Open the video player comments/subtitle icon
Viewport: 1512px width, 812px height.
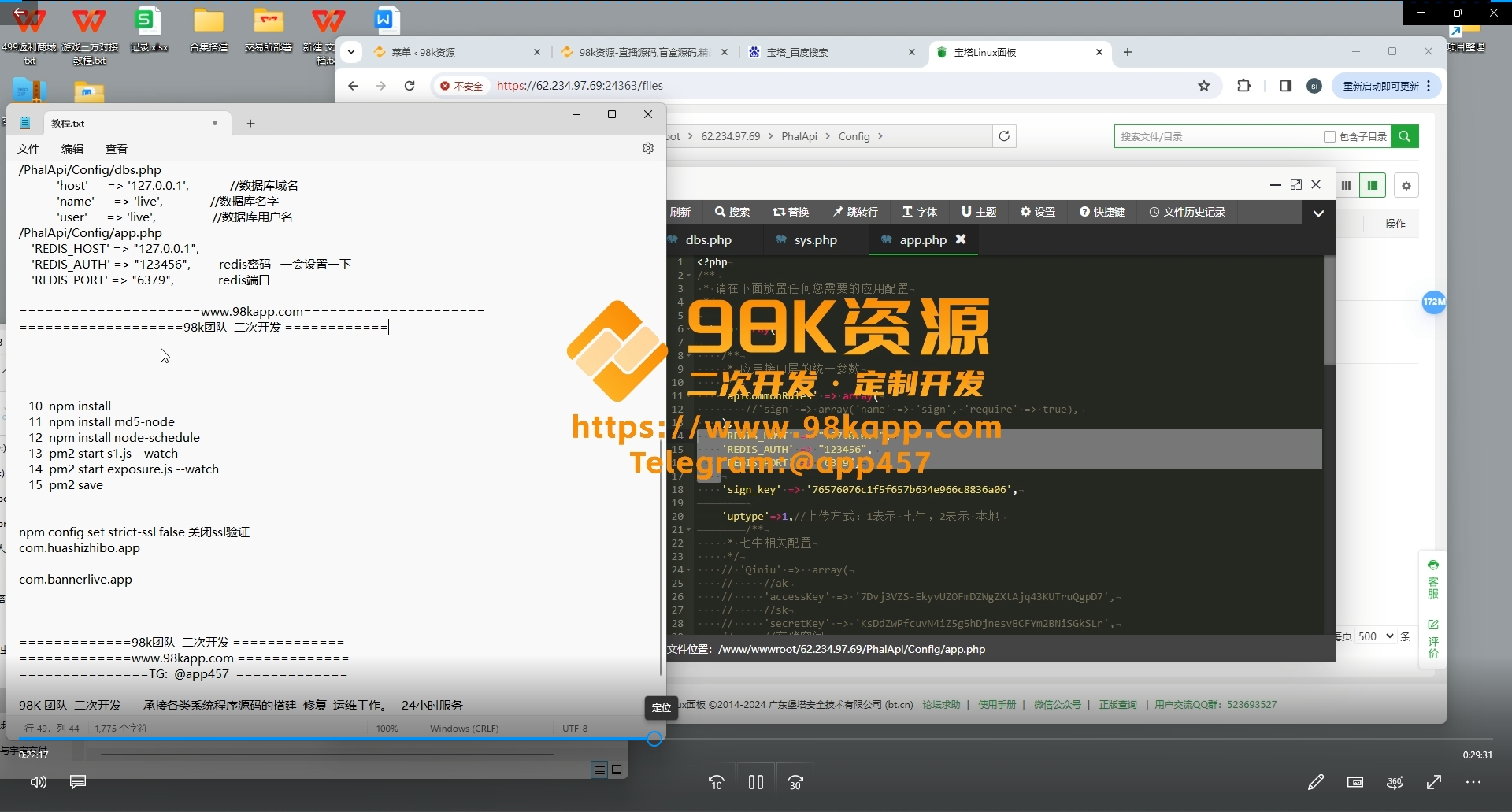pyautogui.click(x=78, y=782)
